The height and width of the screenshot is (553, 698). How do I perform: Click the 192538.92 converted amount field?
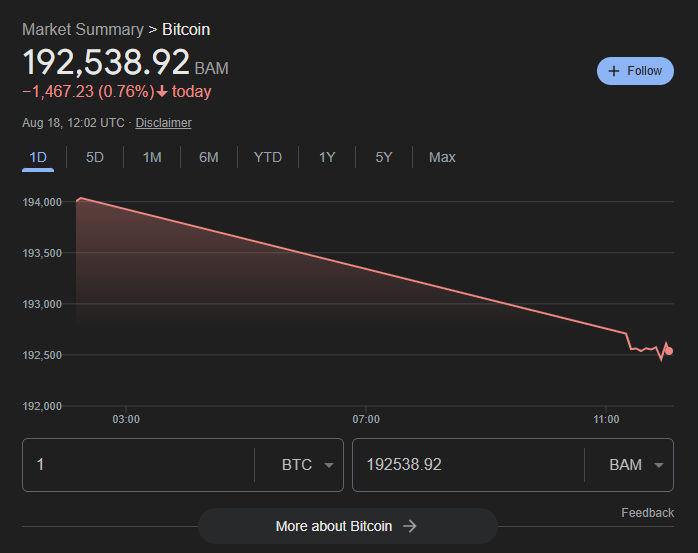(468, 465)
